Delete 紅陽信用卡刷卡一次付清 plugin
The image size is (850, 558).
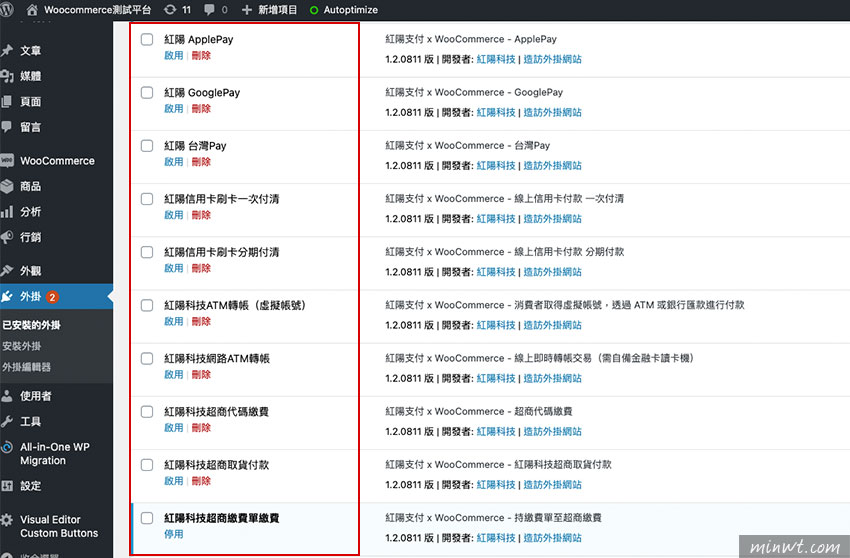(201, 215)
